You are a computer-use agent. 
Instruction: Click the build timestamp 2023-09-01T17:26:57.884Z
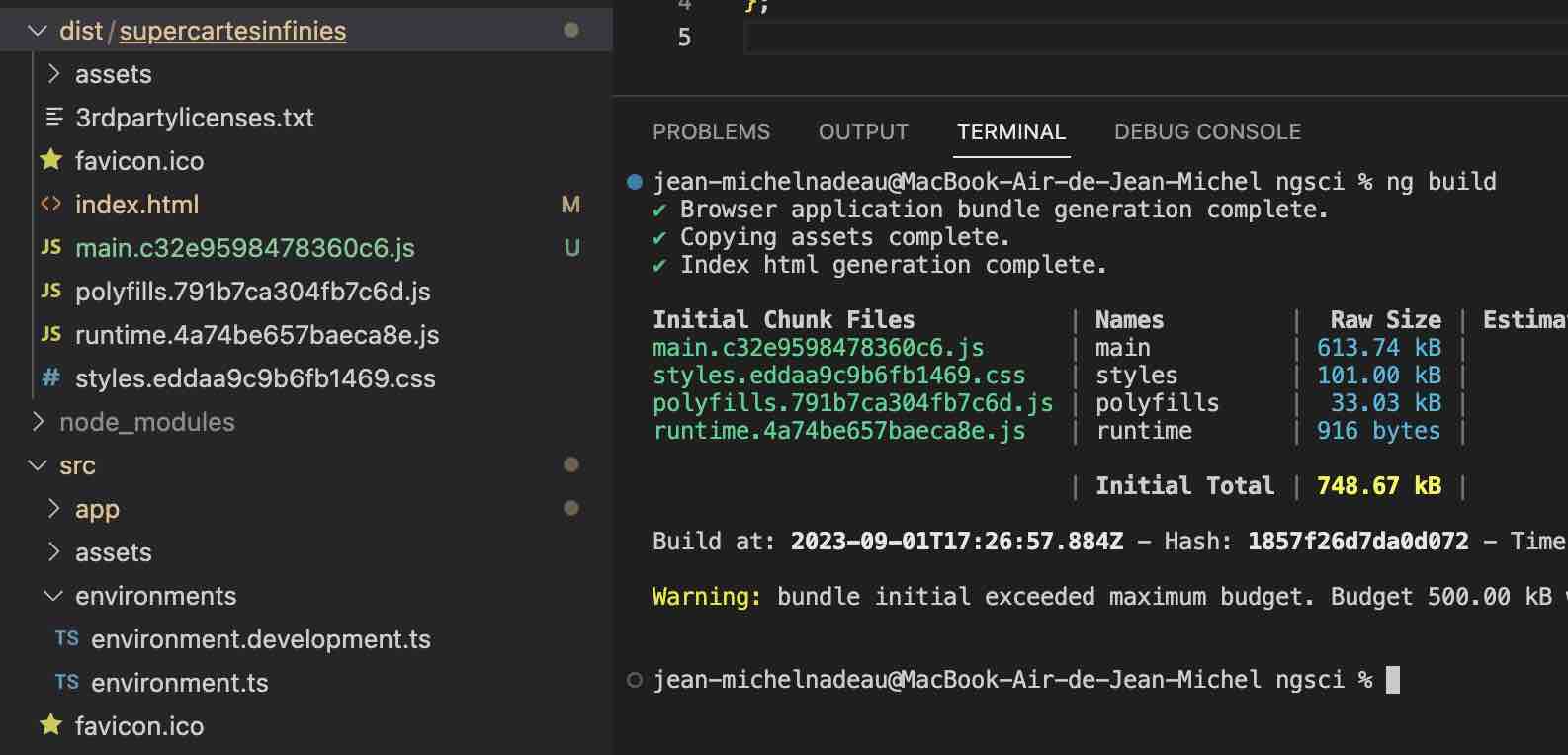(x=956, y=542)
